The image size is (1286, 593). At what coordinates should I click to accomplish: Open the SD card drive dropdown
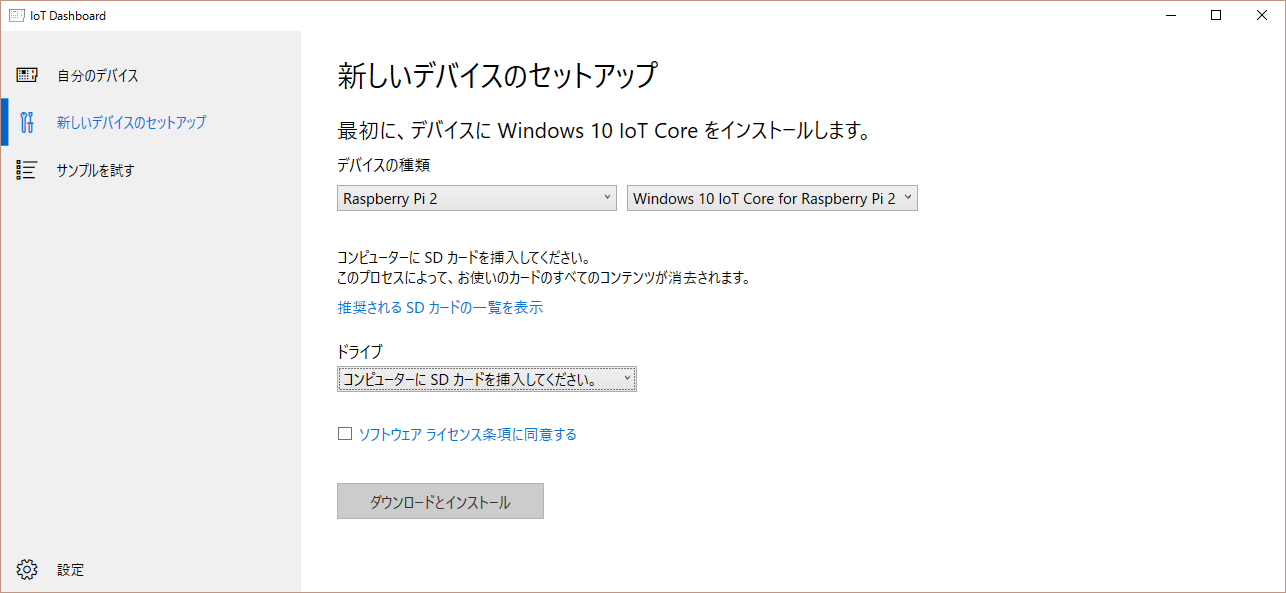[x=487, y=379]
